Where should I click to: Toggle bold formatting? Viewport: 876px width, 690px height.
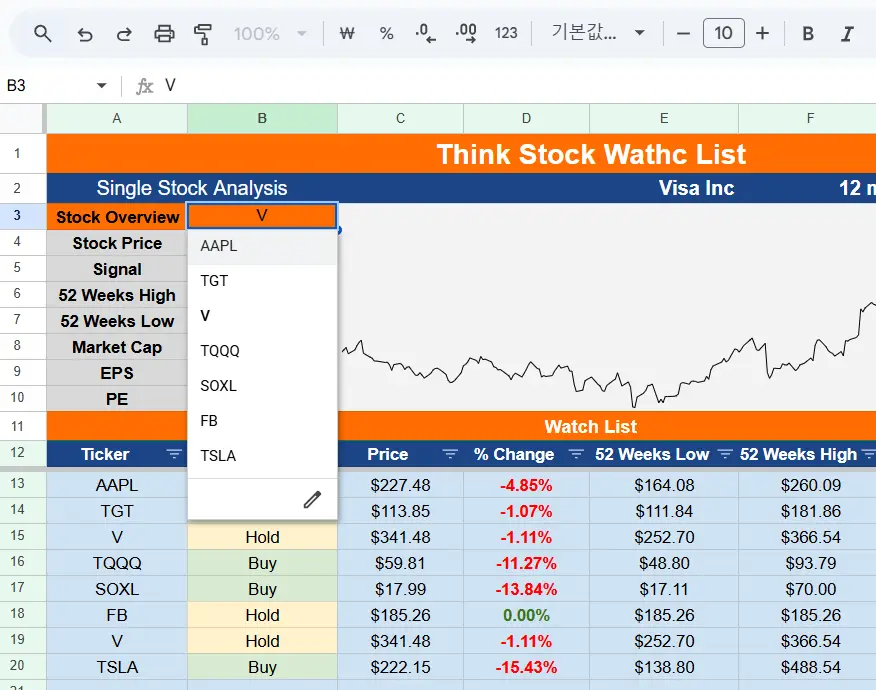808,34
